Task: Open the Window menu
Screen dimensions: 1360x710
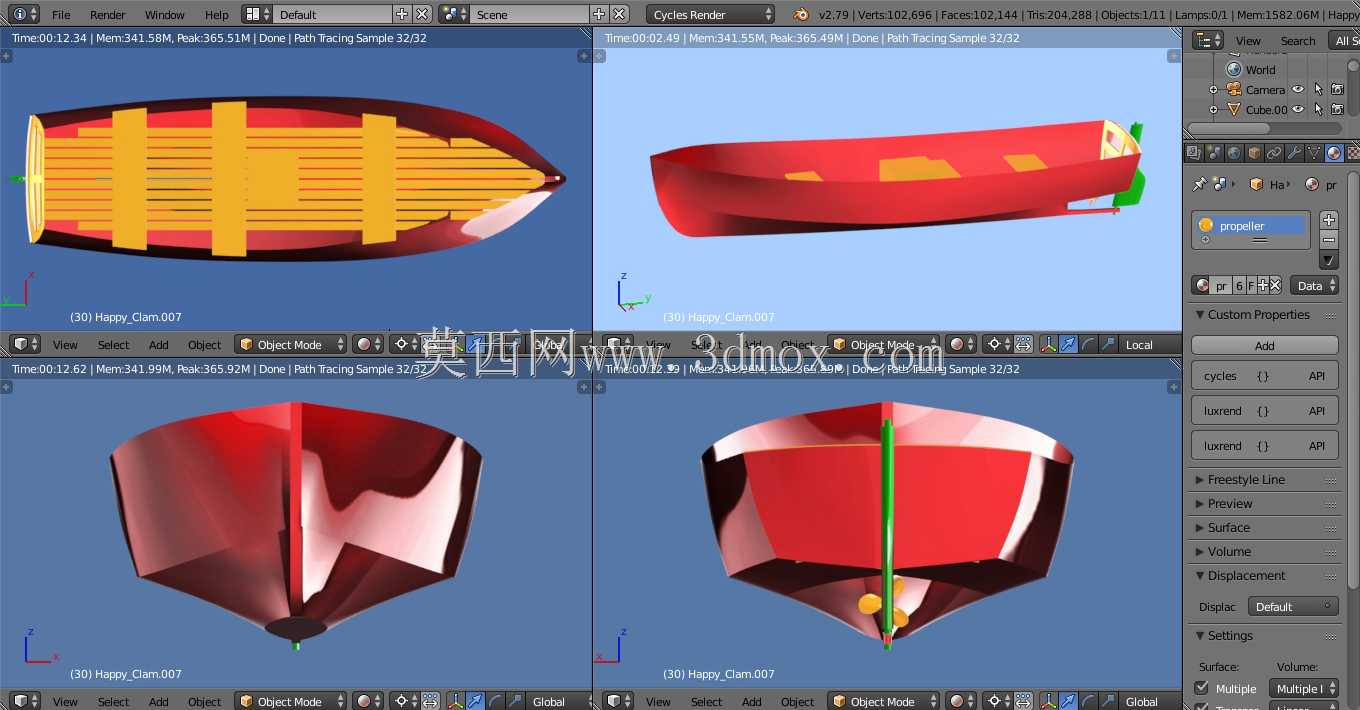Action: [x=165, y=15]
